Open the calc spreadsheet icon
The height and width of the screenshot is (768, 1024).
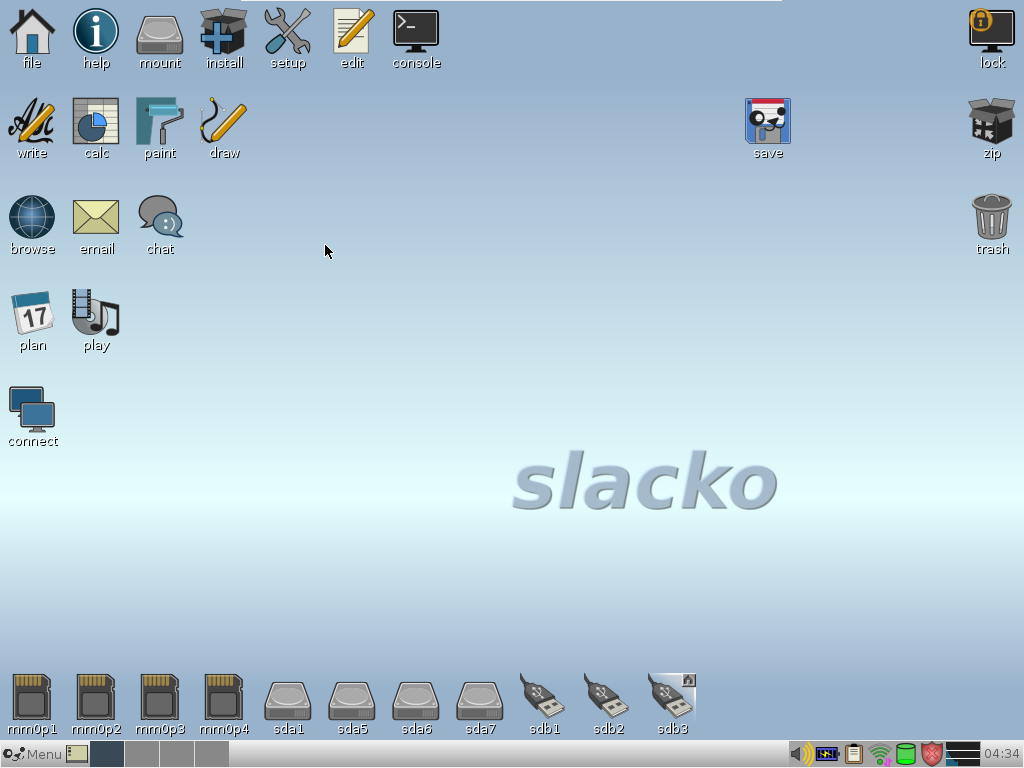[x=96, y=121]
